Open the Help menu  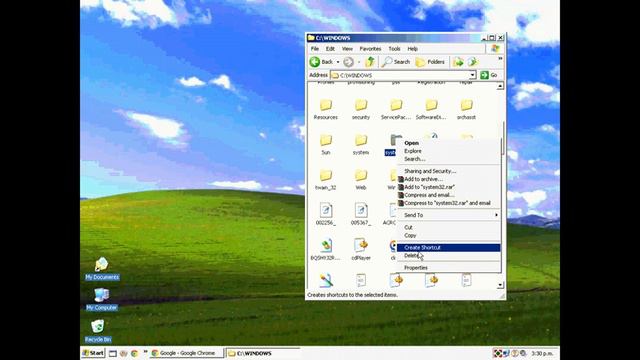(x=413, y=49)
